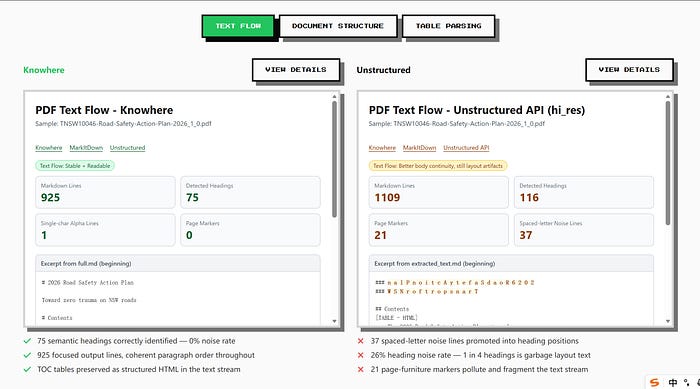Click right panel scroll up arrow
The width and height of the screenshot is (700, 389).
point(668,96)
